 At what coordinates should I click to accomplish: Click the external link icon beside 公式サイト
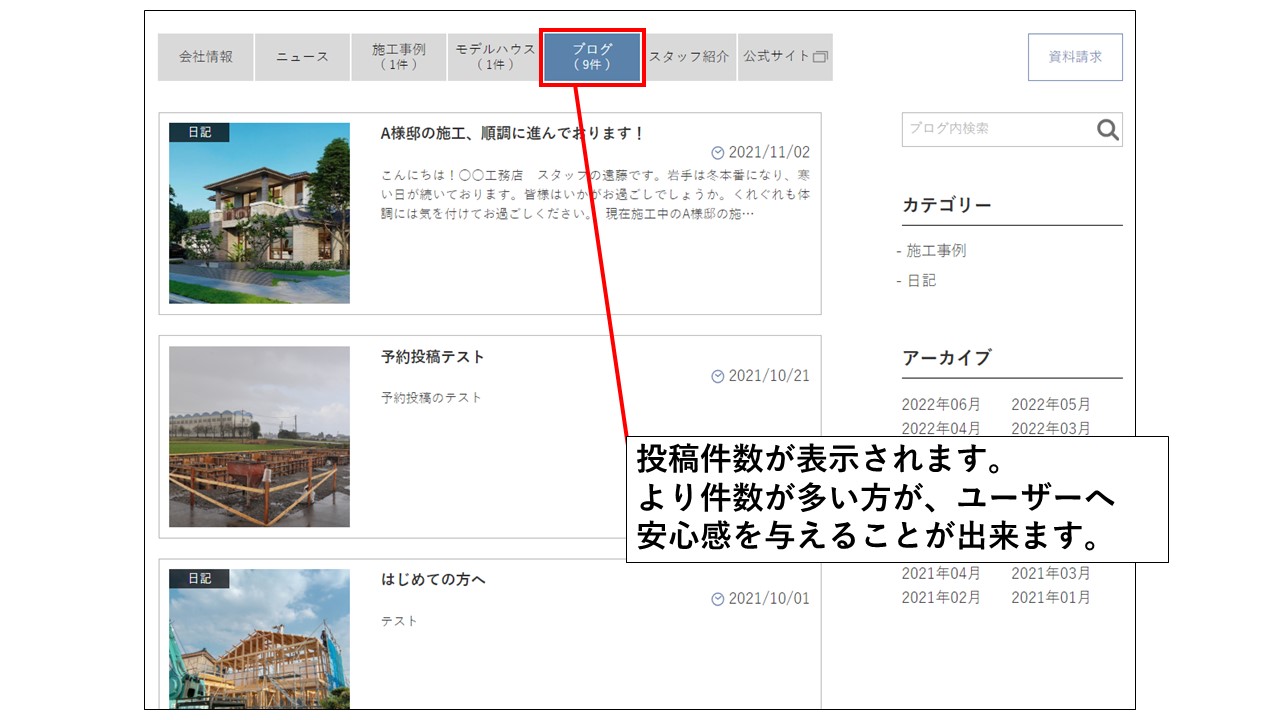pos(821,57)
